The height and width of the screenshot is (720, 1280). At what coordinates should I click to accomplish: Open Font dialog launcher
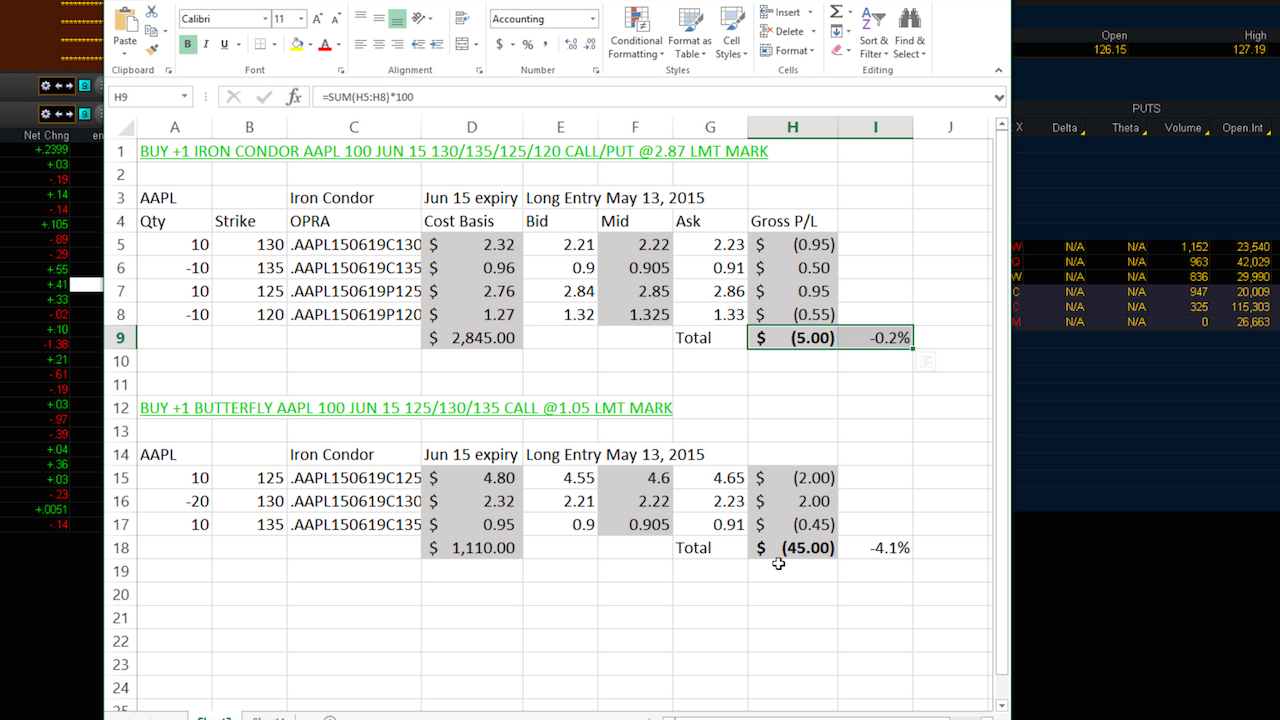[342, 71]
